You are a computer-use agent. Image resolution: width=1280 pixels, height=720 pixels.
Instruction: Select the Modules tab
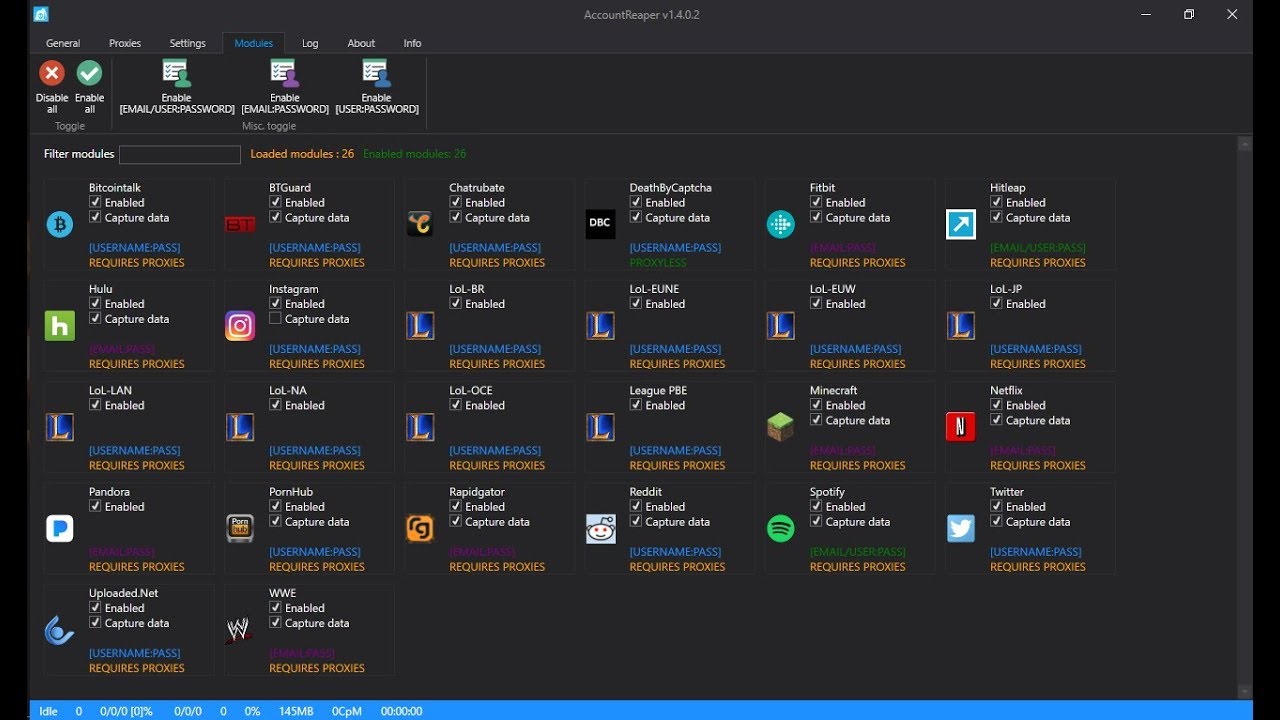pyautogui.click(x=254, y=43)
